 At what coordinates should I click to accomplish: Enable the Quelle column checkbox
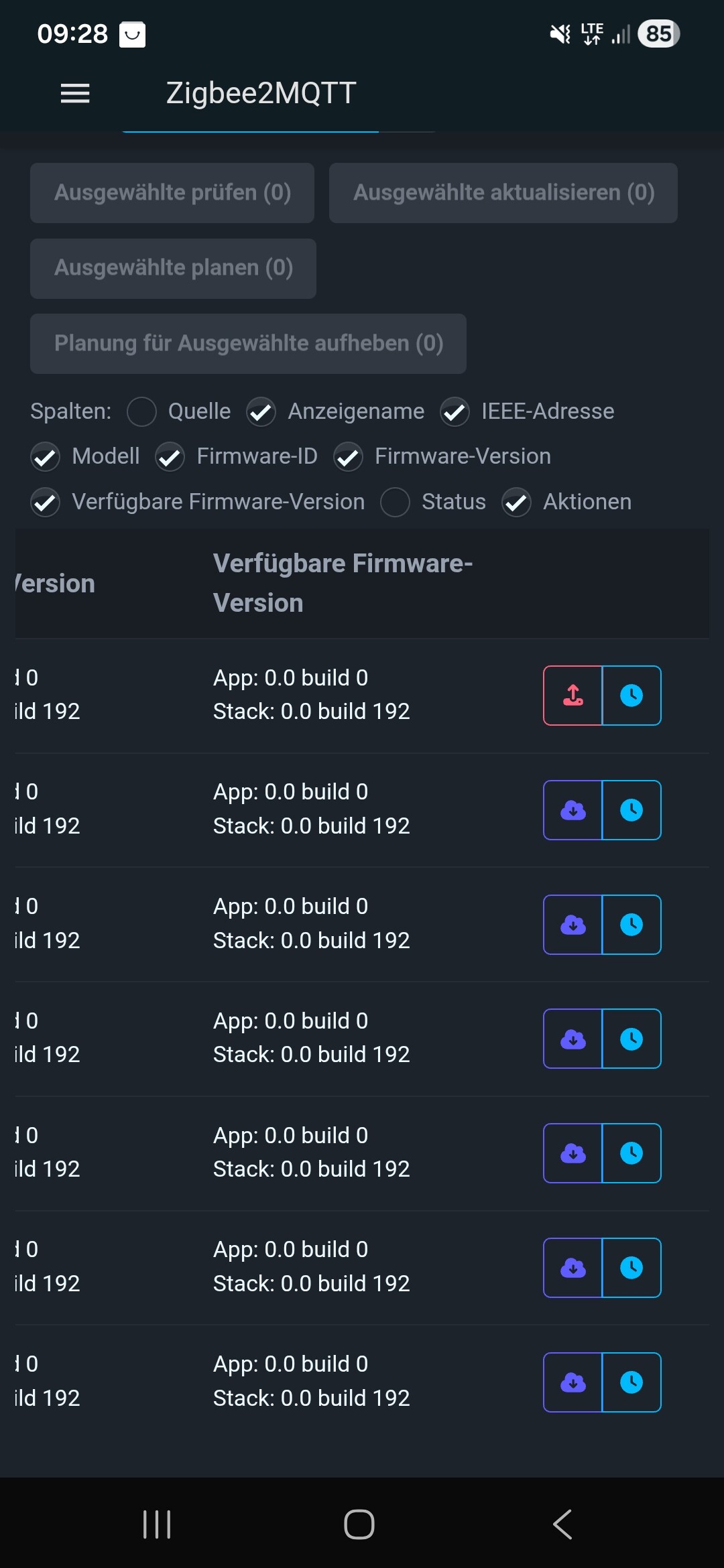tap(142, 411)
